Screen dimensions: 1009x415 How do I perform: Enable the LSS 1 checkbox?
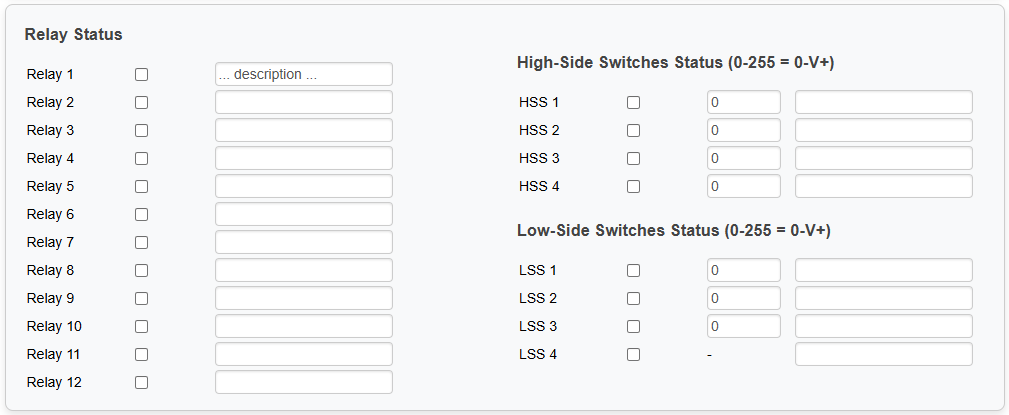[x=633, y=270]
